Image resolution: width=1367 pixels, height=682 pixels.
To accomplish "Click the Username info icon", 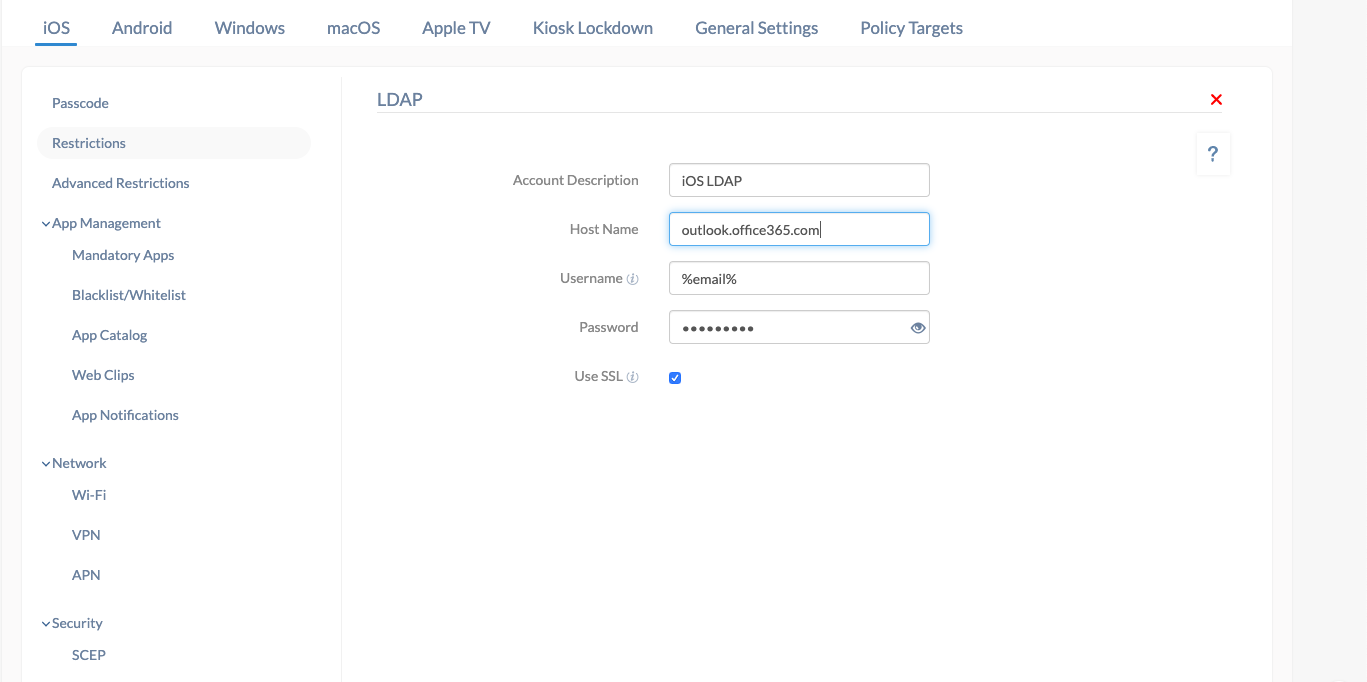I will coord(633,279).
